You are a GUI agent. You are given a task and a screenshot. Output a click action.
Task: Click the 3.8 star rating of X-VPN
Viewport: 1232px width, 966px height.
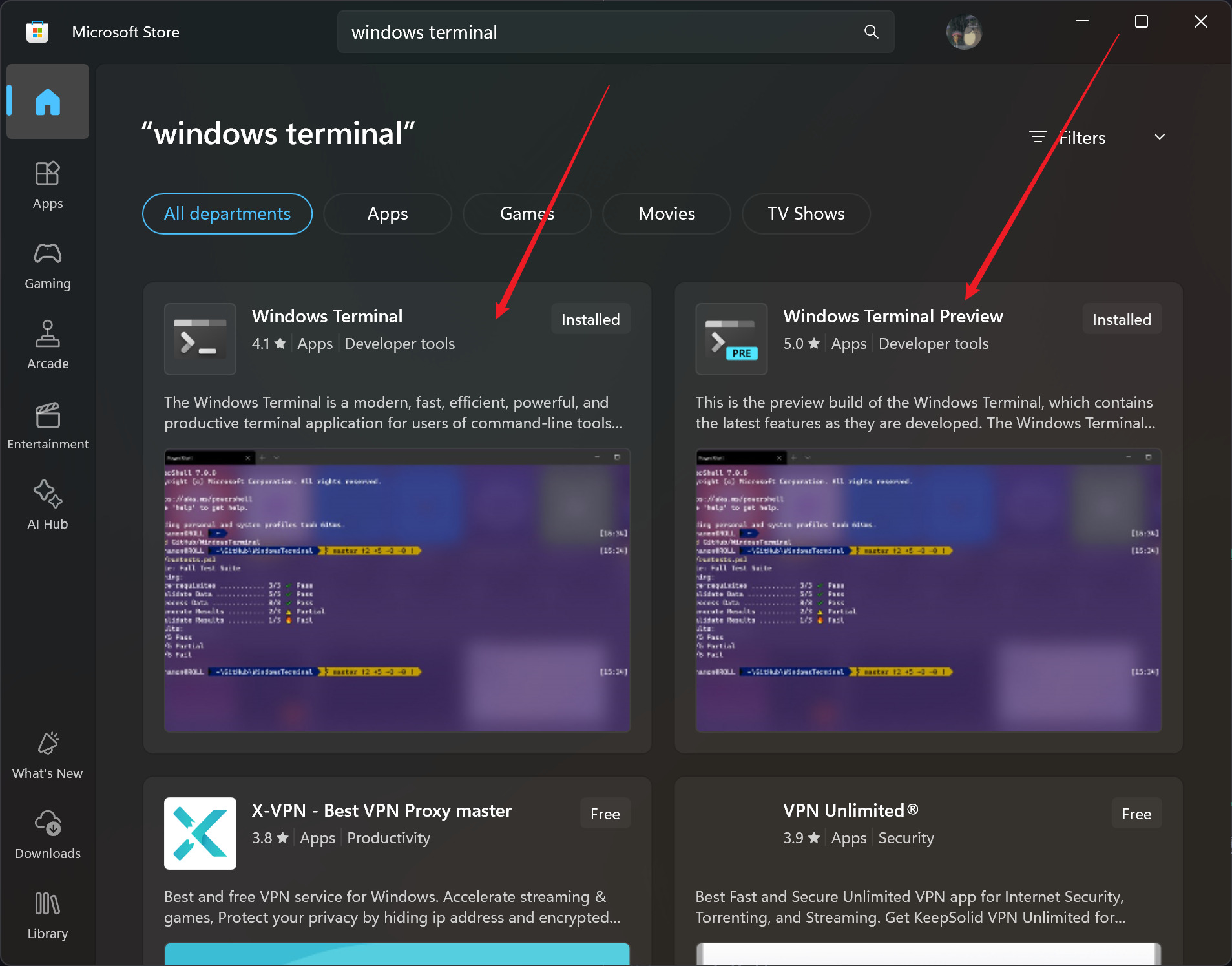pos(270,838)
